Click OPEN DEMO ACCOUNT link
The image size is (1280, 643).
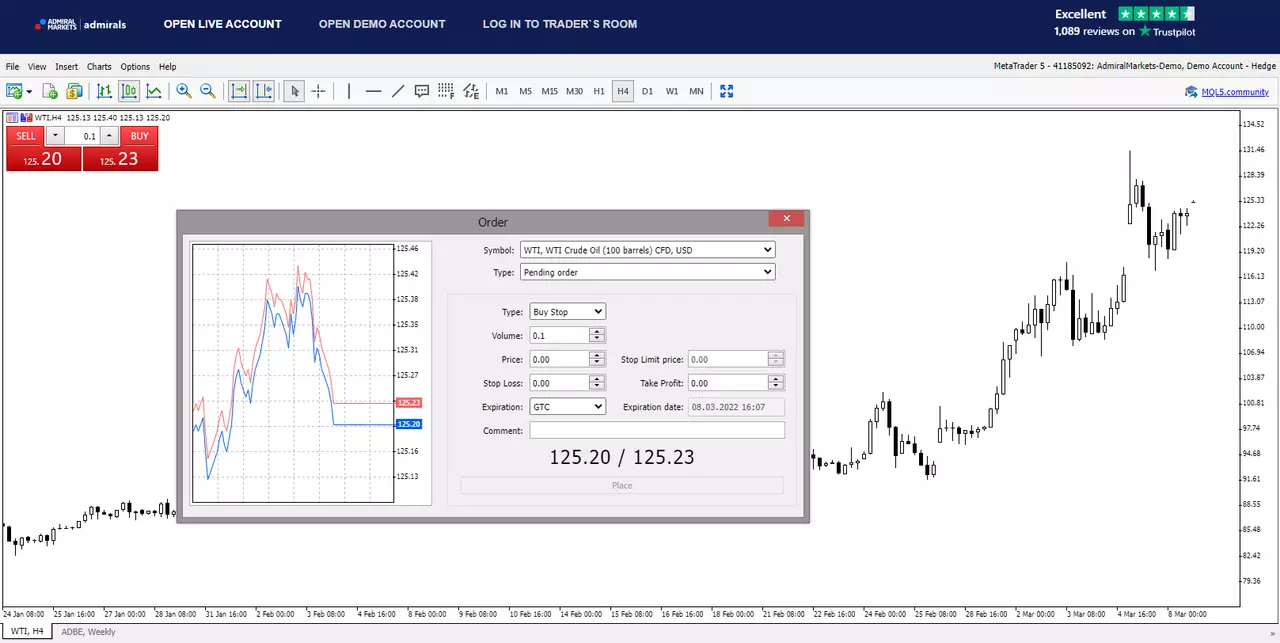click(382, 24)
